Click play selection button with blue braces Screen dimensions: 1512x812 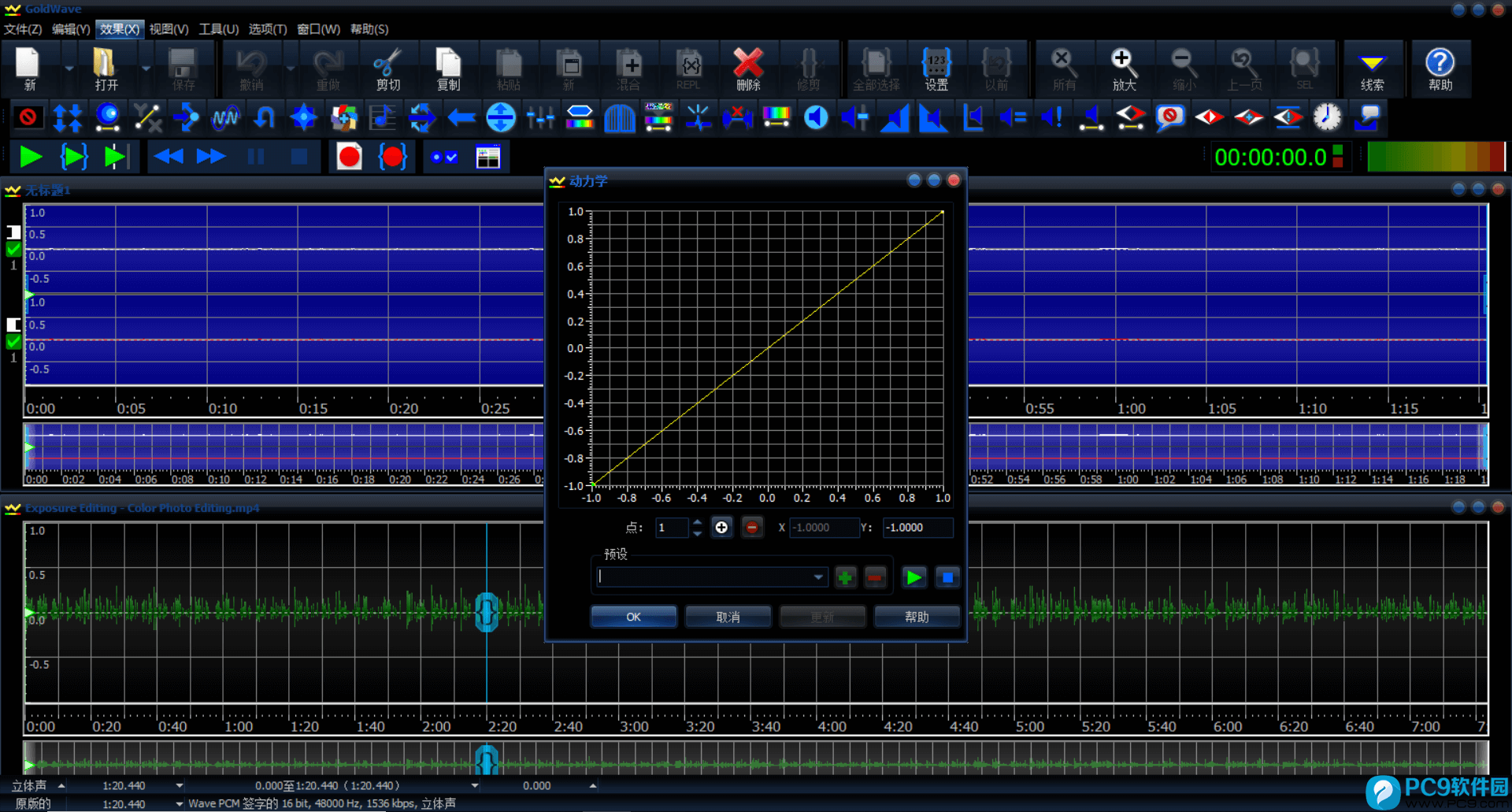pyautogui.click(x=74, y=157)
